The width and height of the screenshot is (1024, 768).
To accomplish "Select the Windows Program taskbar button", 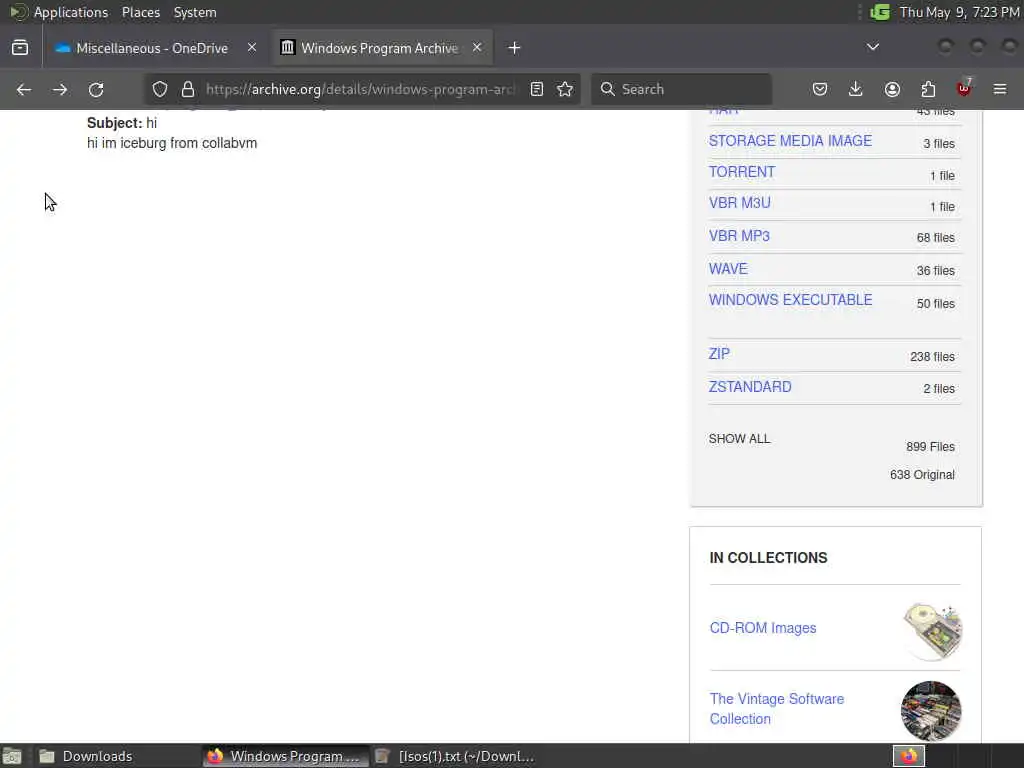I will (x=285, y=756).
